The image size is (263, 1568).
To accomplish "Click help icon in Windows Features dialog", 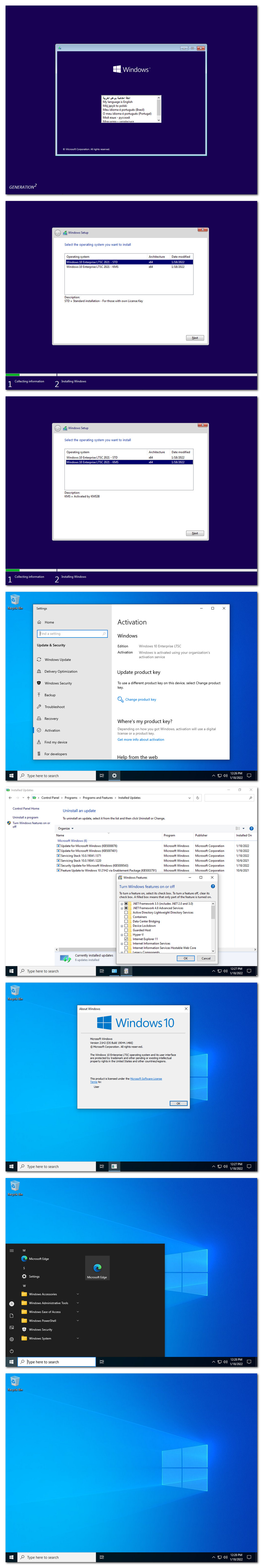I will click(x=213, y=886).
